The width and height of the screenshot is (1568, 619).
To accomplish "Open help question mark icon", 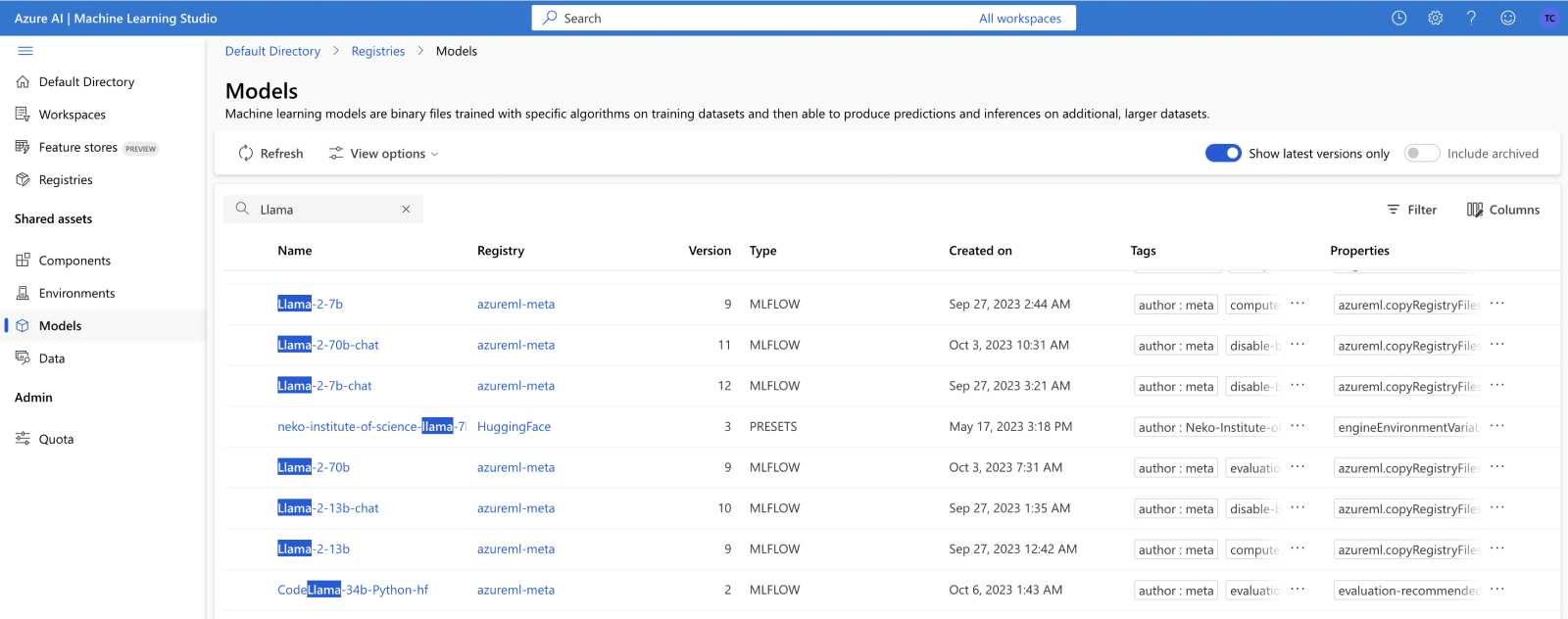I will pos(1471,18).
